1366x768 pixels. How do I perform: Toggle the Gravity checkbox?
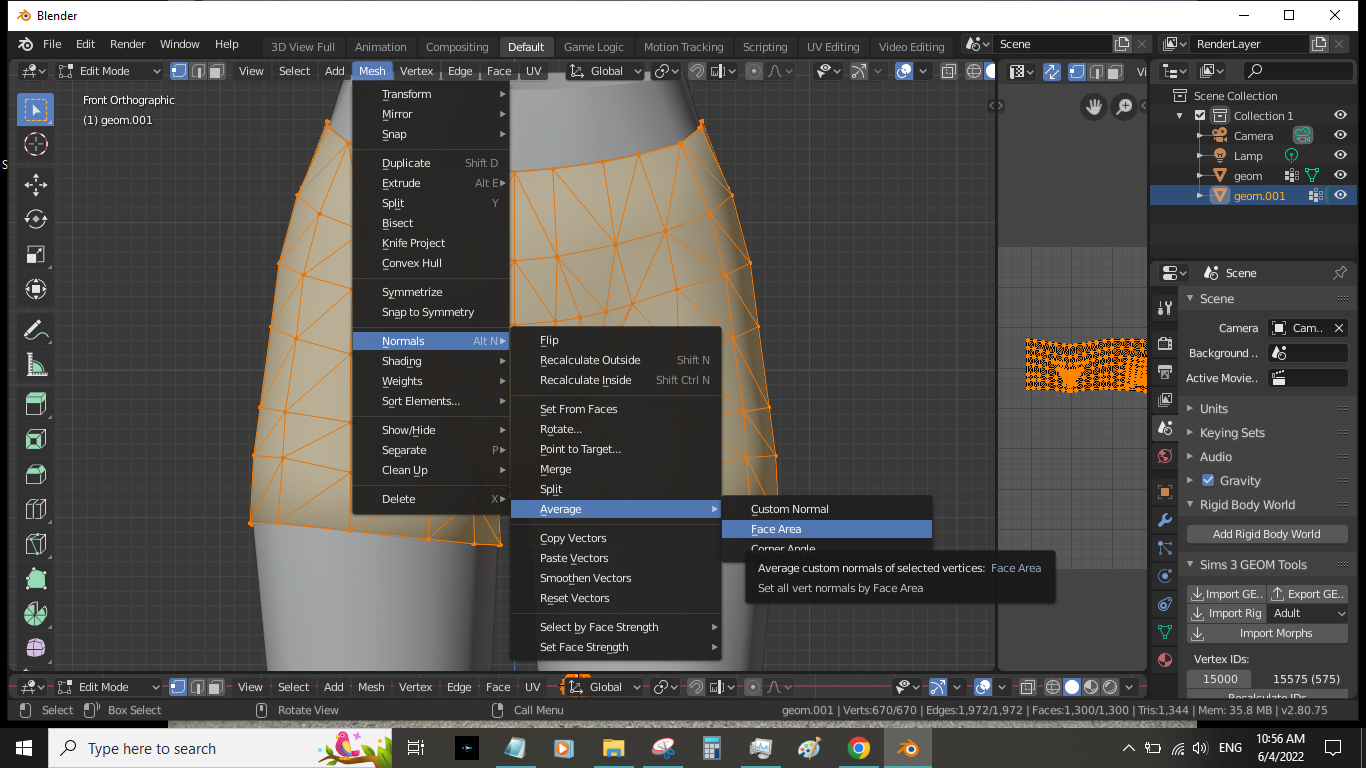tap(1208, 480)
